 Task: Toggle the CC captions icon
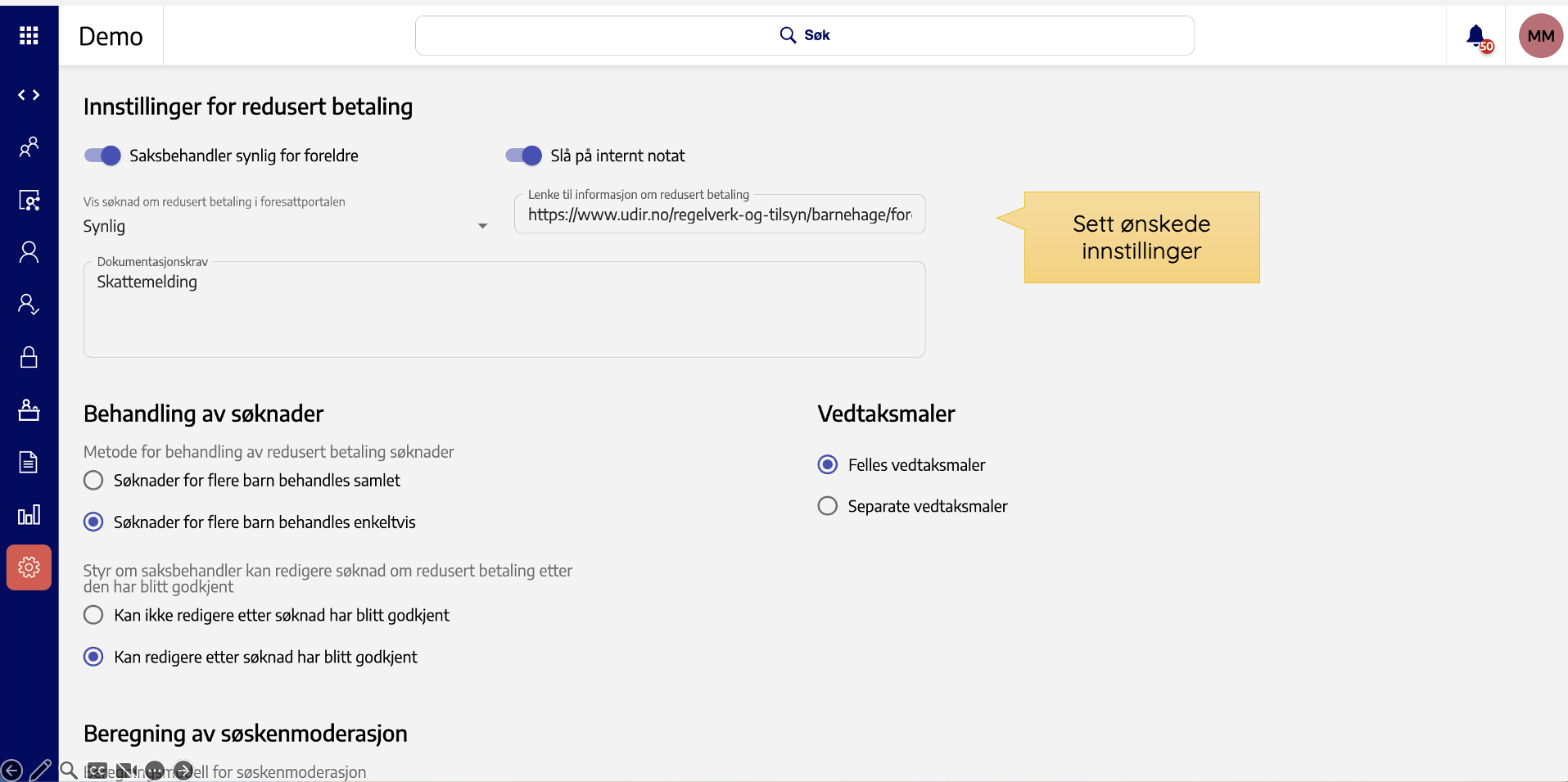pyautogui.click(x=97, y=771)
